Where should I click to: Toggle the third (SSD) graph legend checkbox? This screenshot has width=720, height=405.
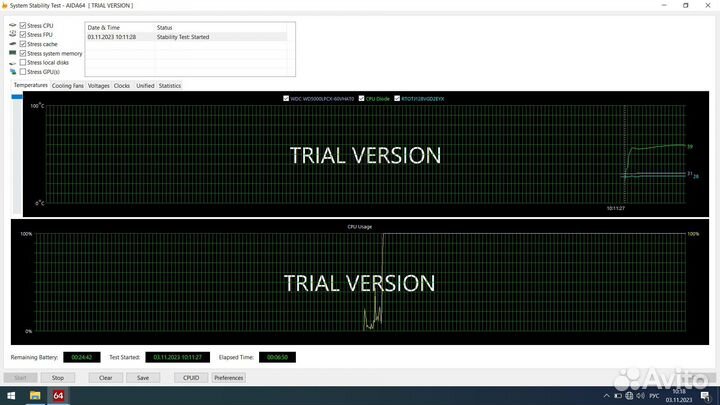(397, 98)
